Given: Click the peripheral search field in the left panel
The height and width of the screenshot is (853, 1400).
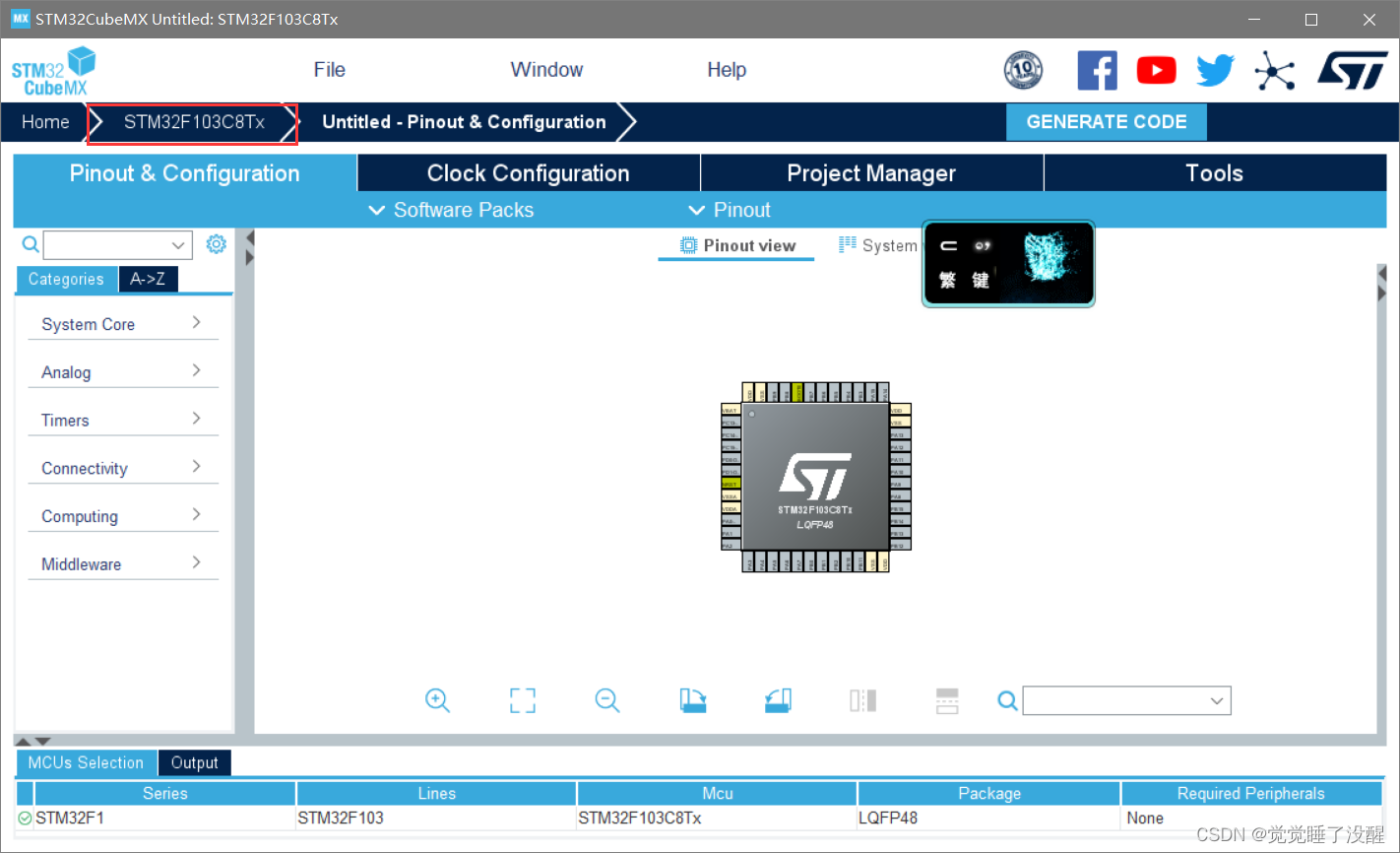Looking at the screenshot, I should (106, 244).
